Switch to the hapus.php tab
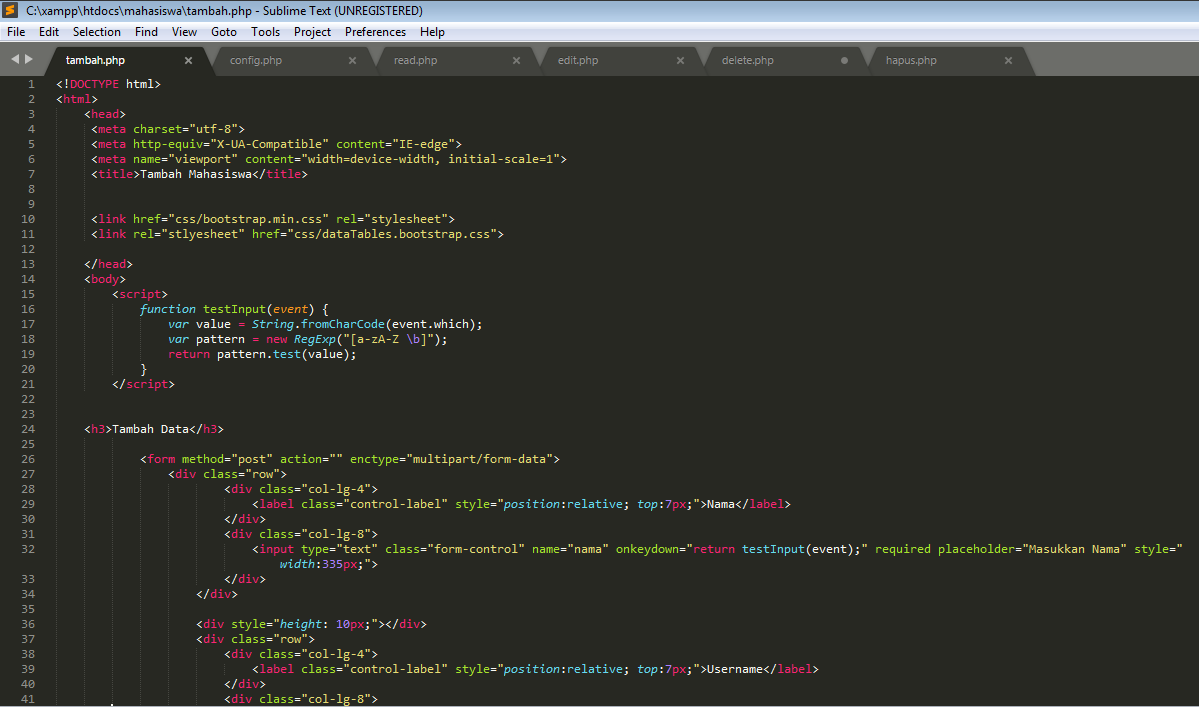 911,60
